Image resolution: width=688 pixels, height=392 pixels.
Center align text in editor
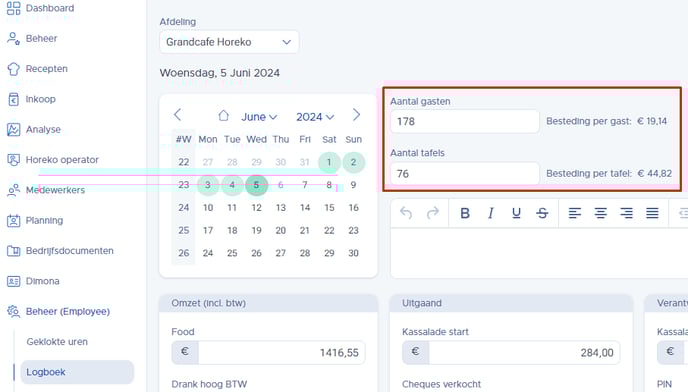(x=601, y=213)
